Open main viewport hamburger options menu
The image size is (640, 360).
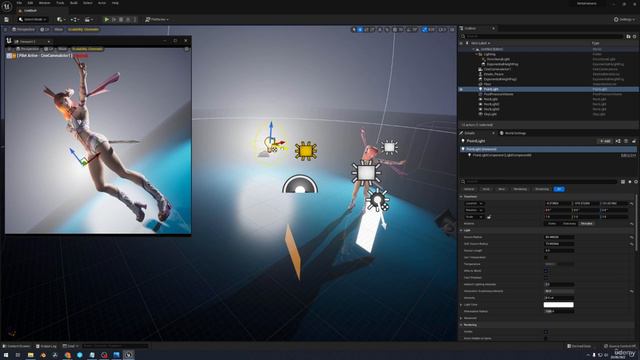coord(5,29)
